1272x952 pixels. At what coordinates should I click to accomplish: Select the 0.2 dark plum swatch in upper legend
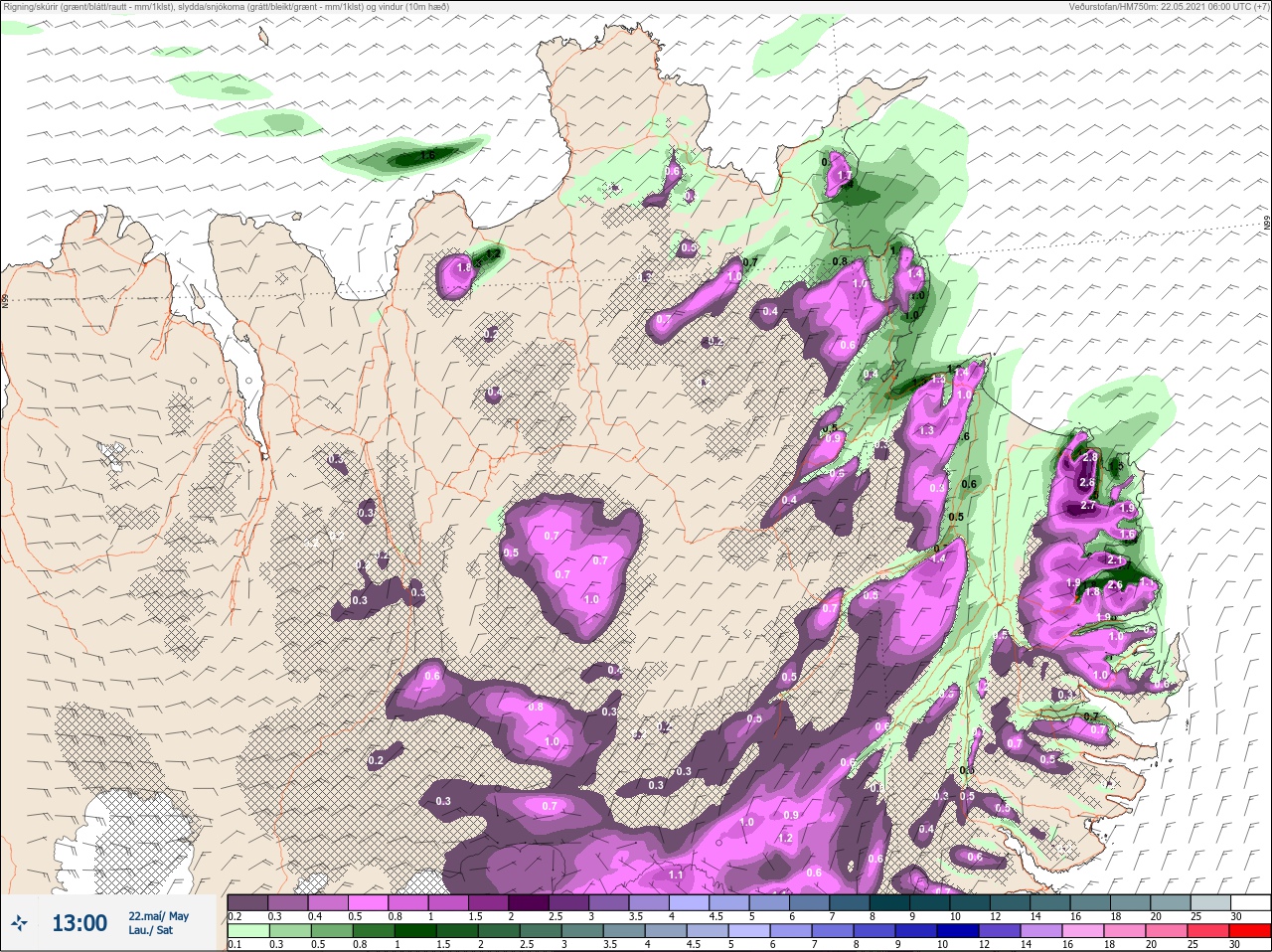(247, 902)
